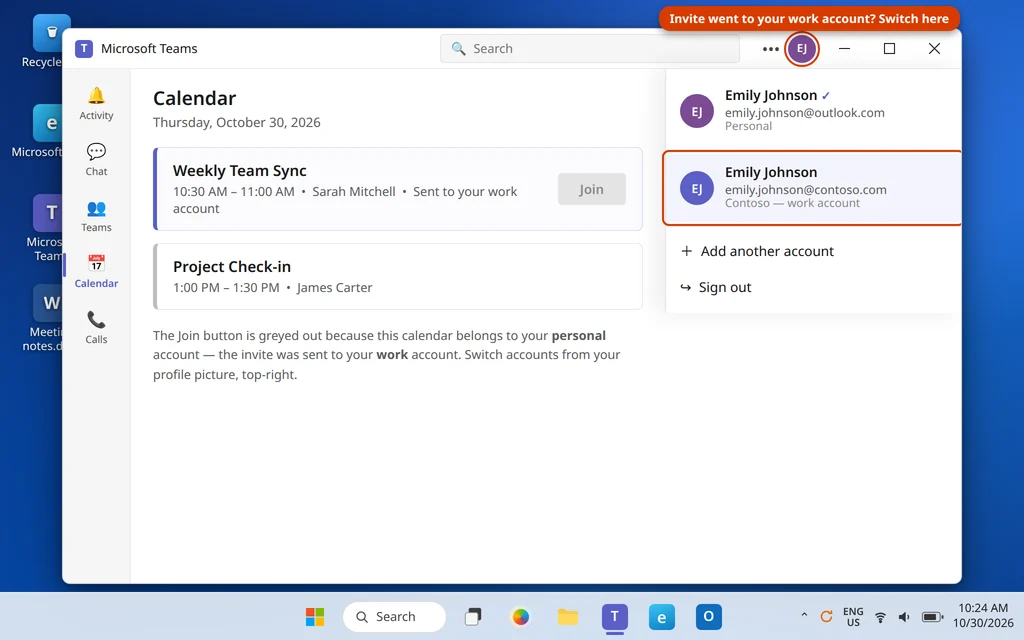Click the Microsoft Teams logo in title bar
The width and height of the screenshot is (1024, 640).
[x=84, y=48]
